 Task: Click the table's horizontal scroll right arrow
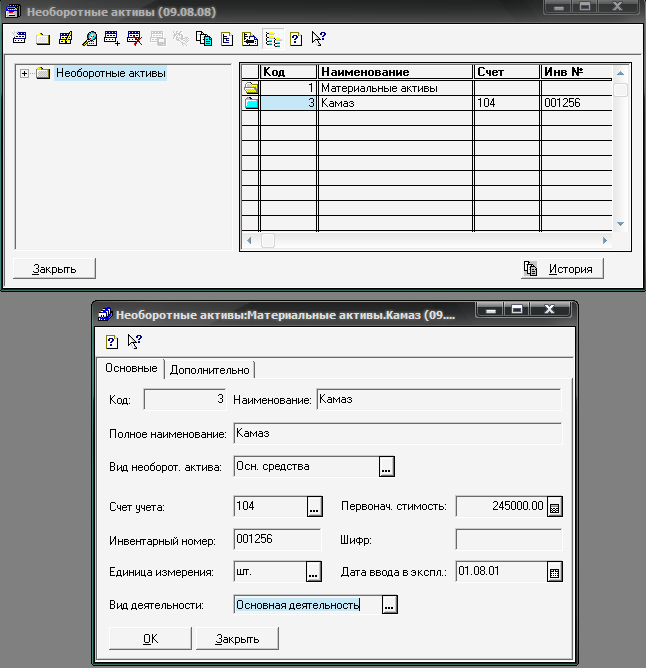pos(604,241)
